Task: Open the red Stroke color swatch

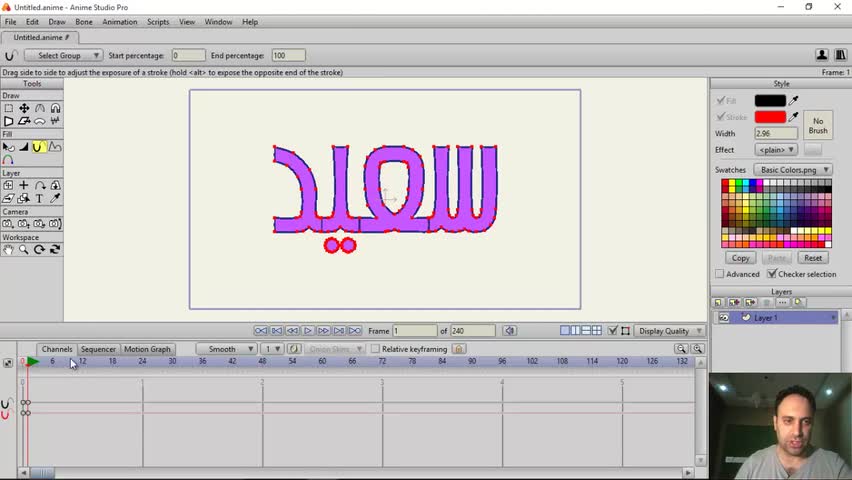Action: [770, 117]
